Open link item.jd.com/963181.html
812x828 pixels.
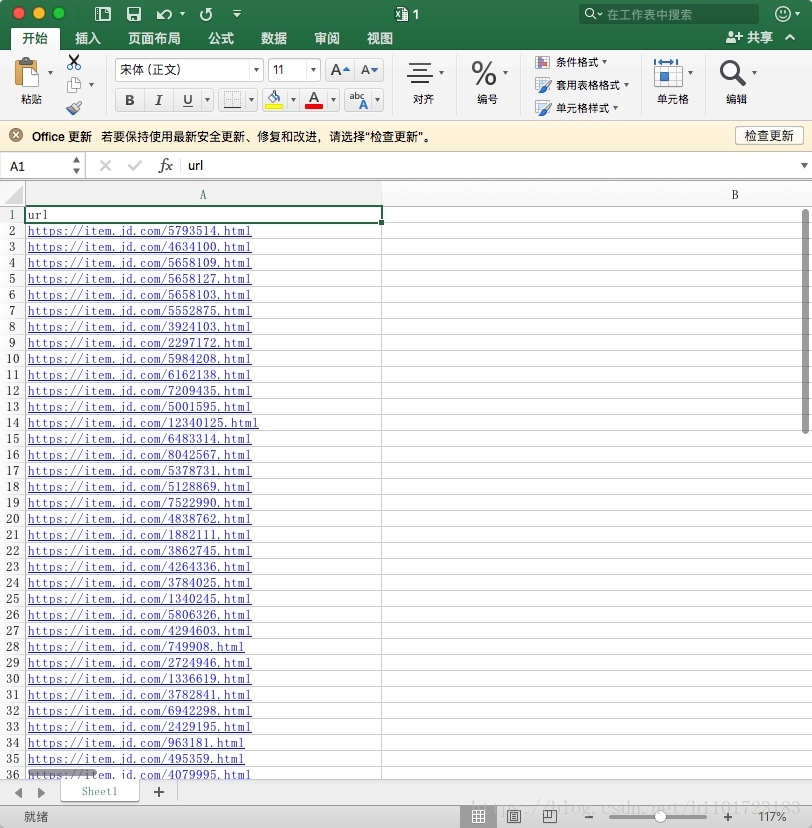[x=136, y=743]
